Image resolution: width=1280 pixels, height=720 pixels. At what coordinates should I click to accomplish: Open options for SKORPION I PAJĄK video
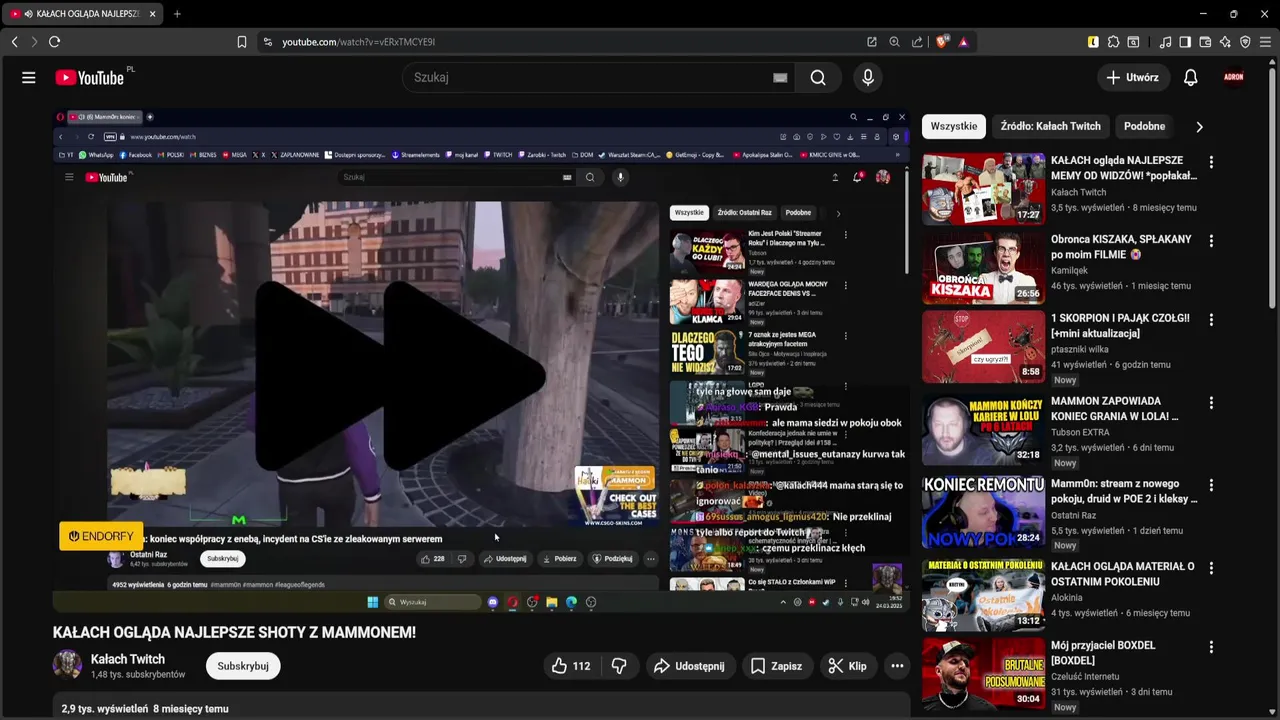tap(1211, 320)
